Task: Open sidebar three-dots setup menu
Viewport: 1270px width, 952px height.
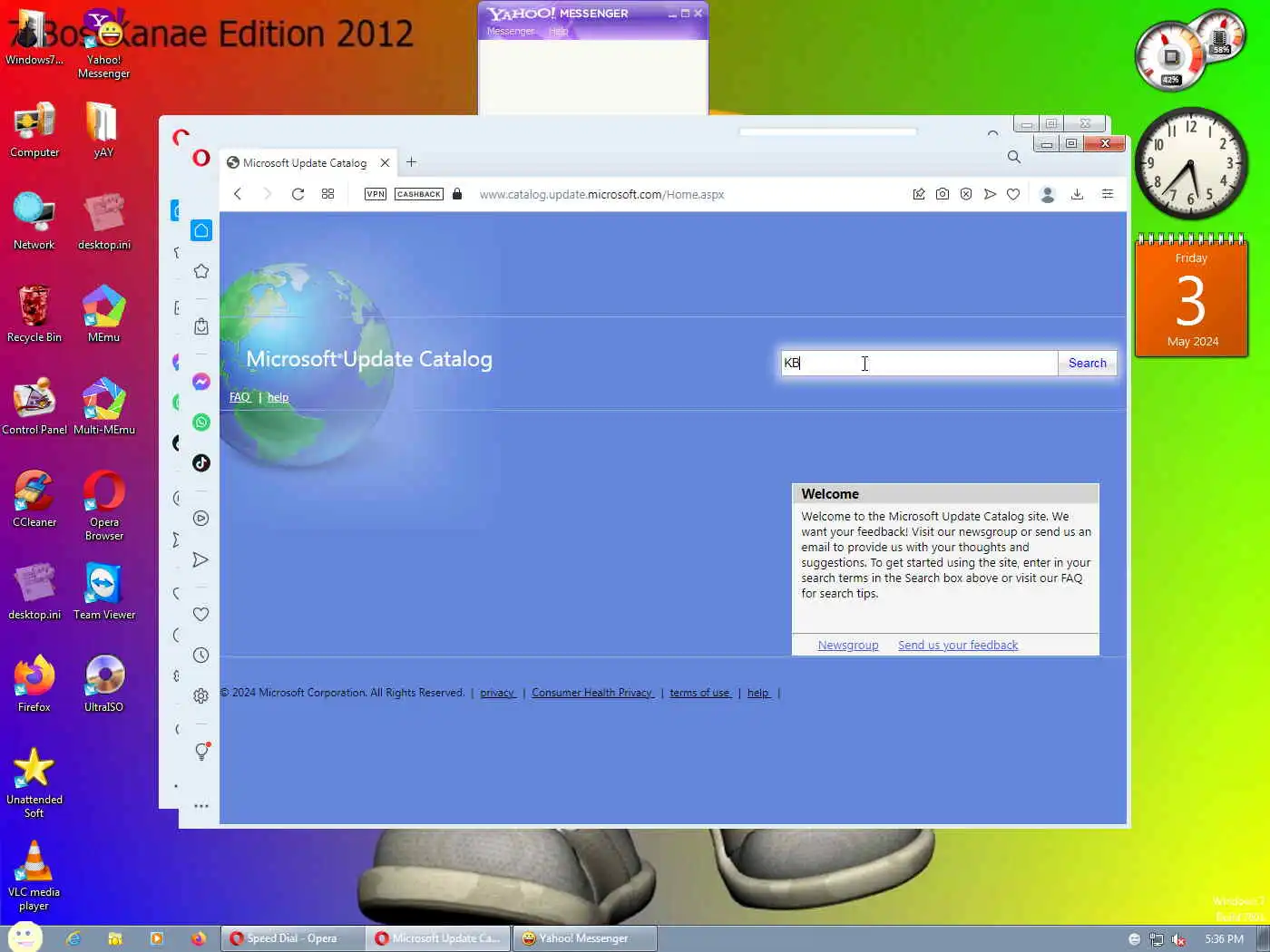Action: 201,805
